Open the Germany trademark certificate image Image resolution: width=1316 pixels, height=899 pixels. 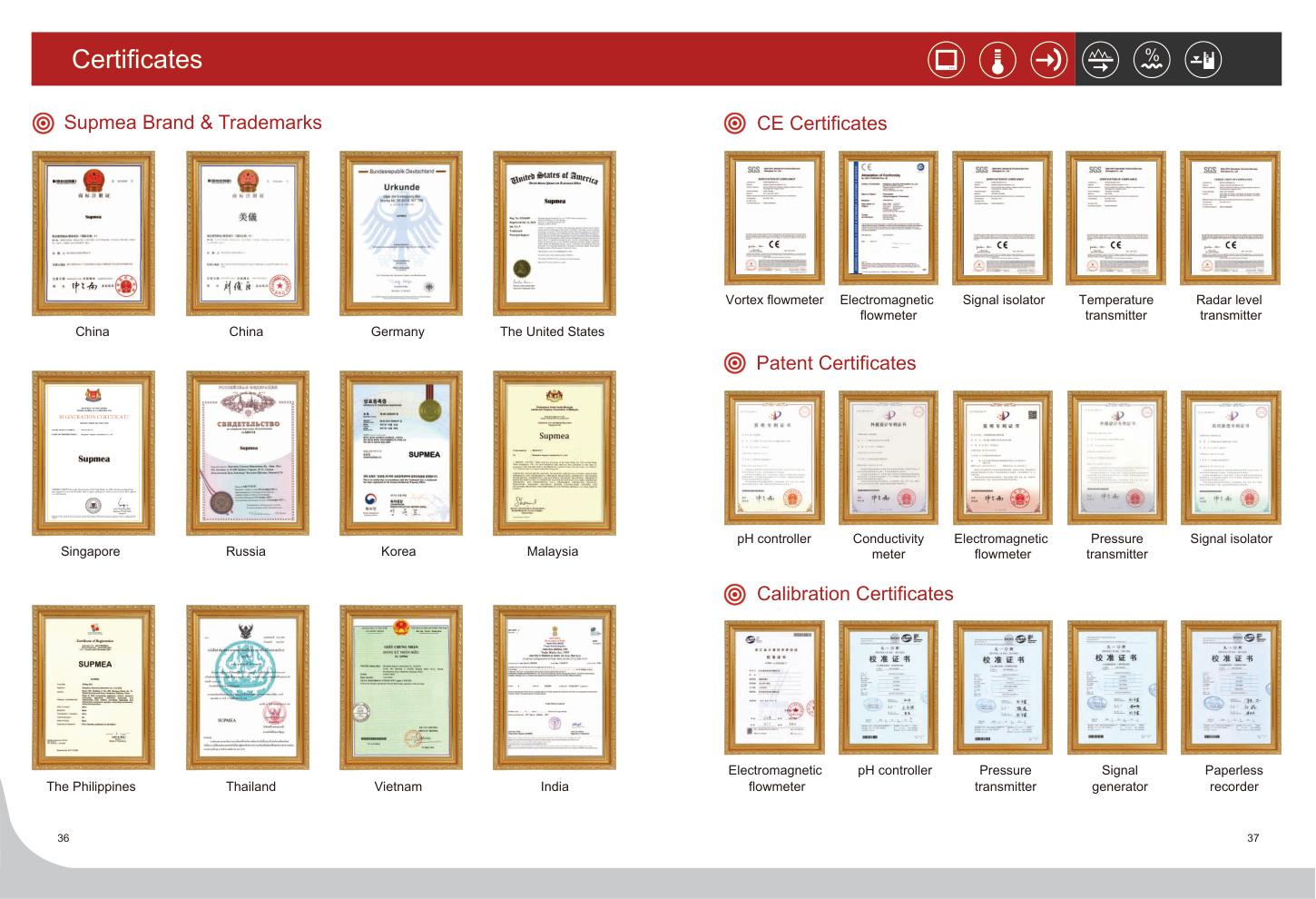[x=401, y=233]
